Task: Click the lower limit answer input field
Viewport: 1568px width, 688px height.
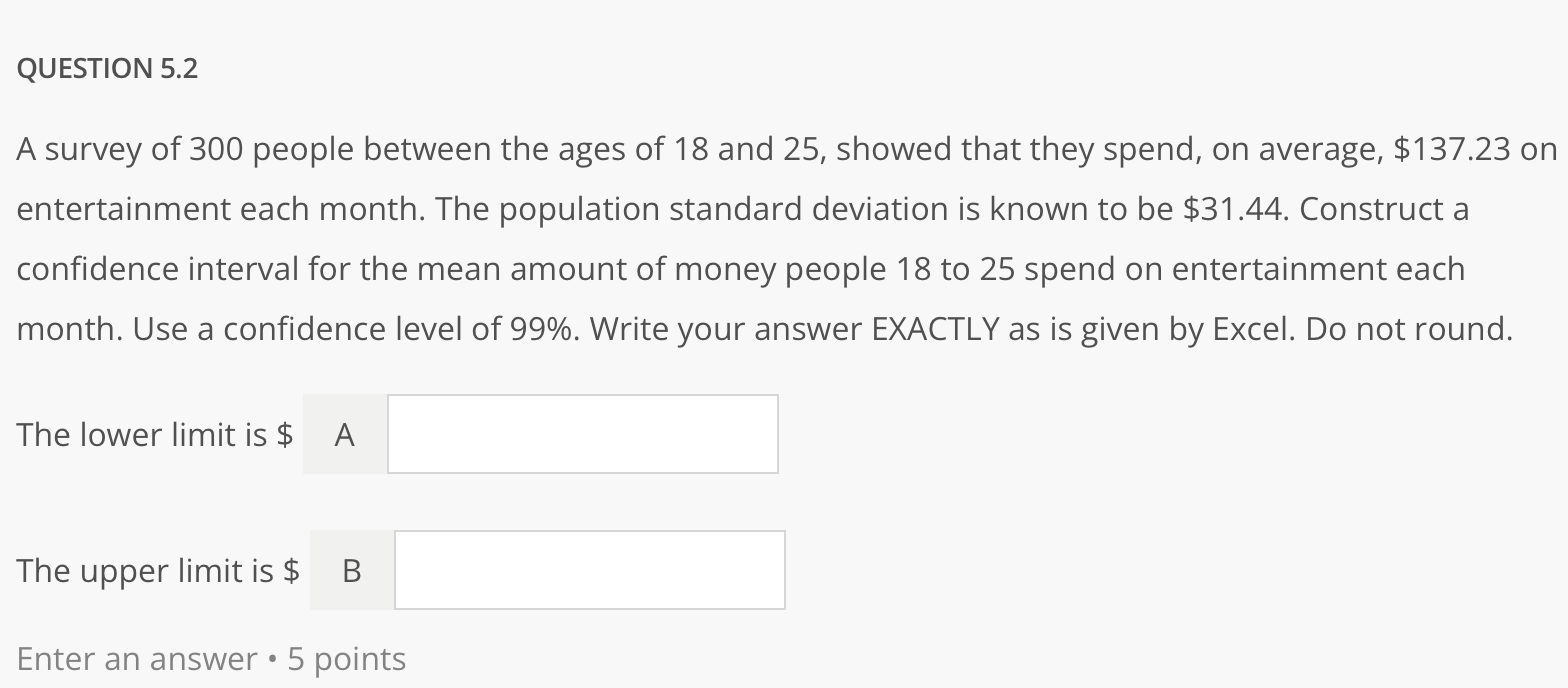Action: tap(582, 433)
